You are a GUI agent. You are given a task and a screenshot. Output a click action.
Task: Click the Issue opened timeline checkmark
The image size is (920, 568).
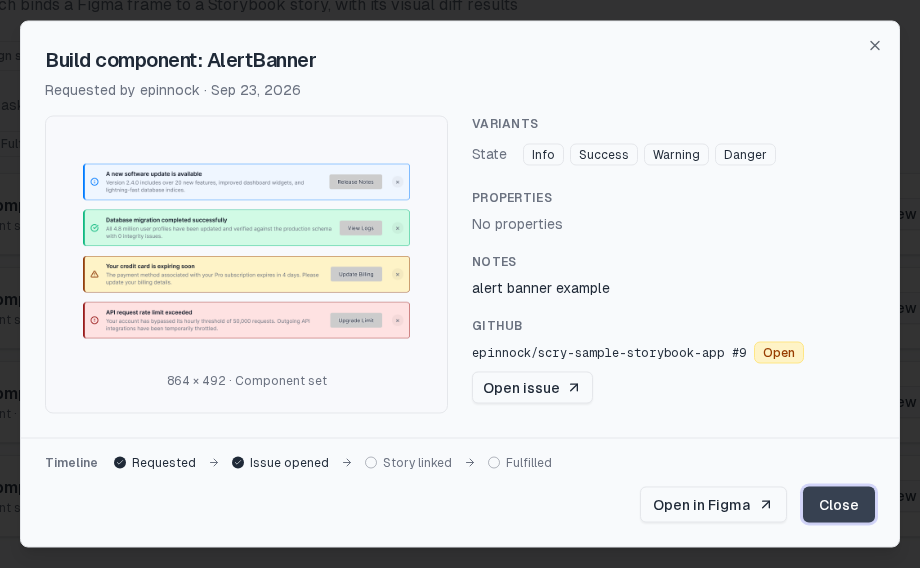238,462
